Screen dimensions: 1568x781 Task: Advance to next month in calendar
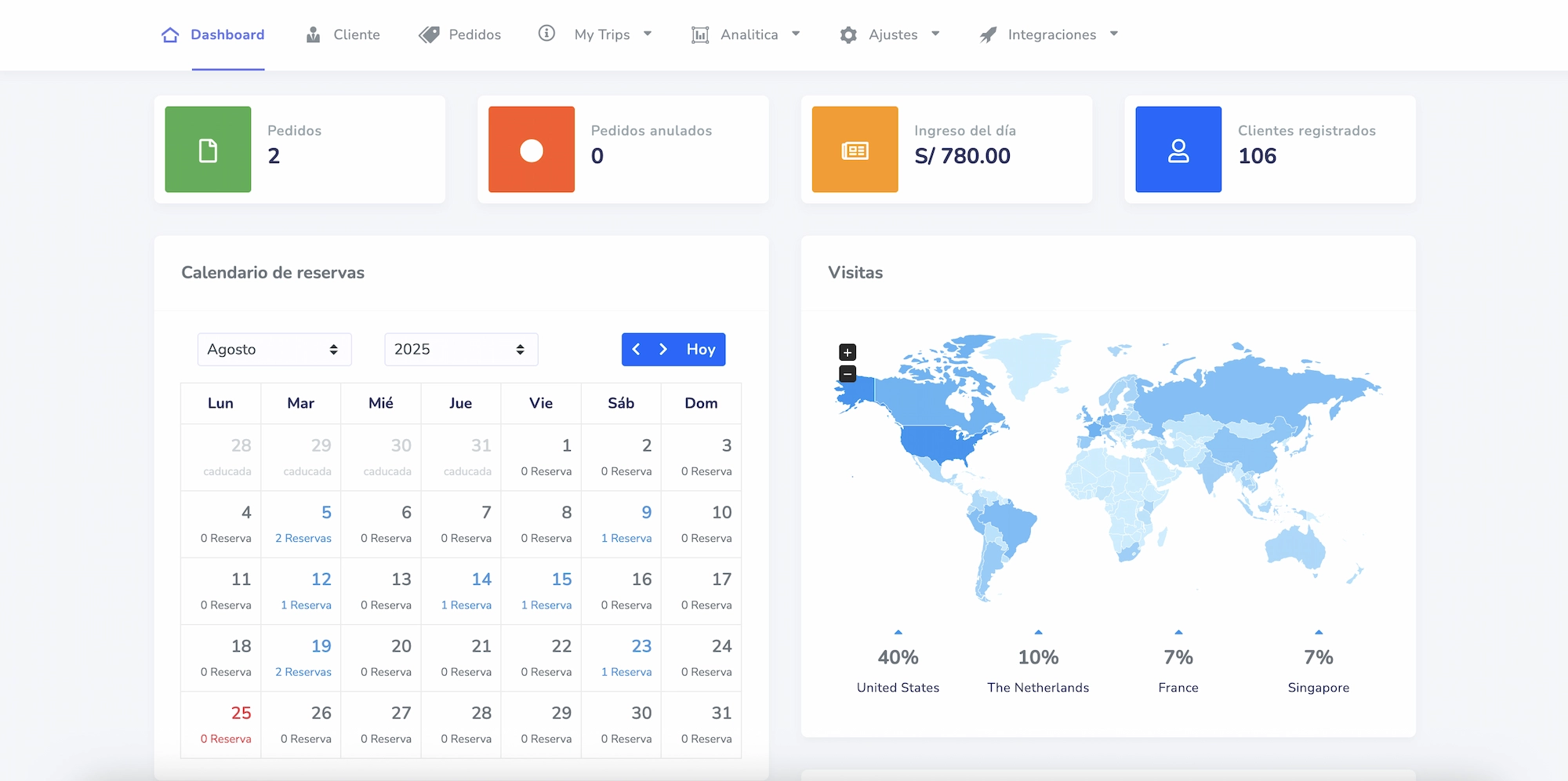[663, 350]
